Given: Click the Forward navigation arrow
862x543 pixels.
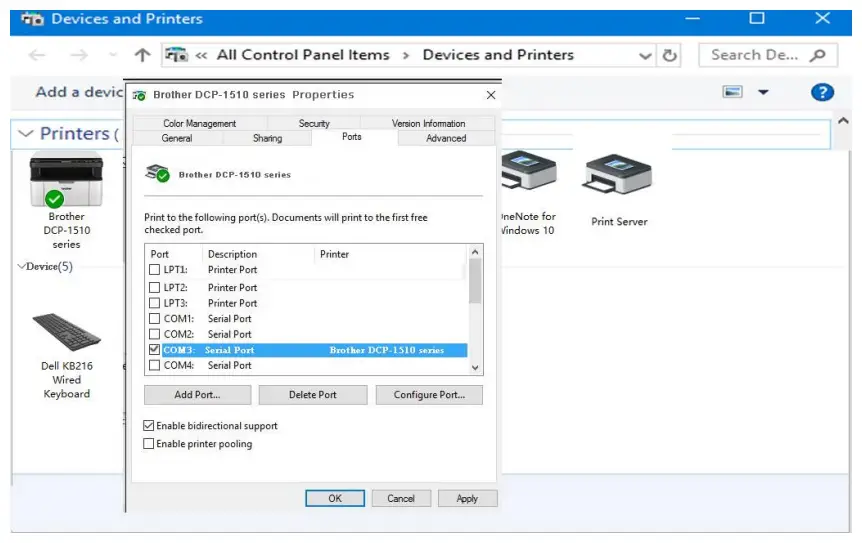Looking at the screenshot, I should click(79, 55).
